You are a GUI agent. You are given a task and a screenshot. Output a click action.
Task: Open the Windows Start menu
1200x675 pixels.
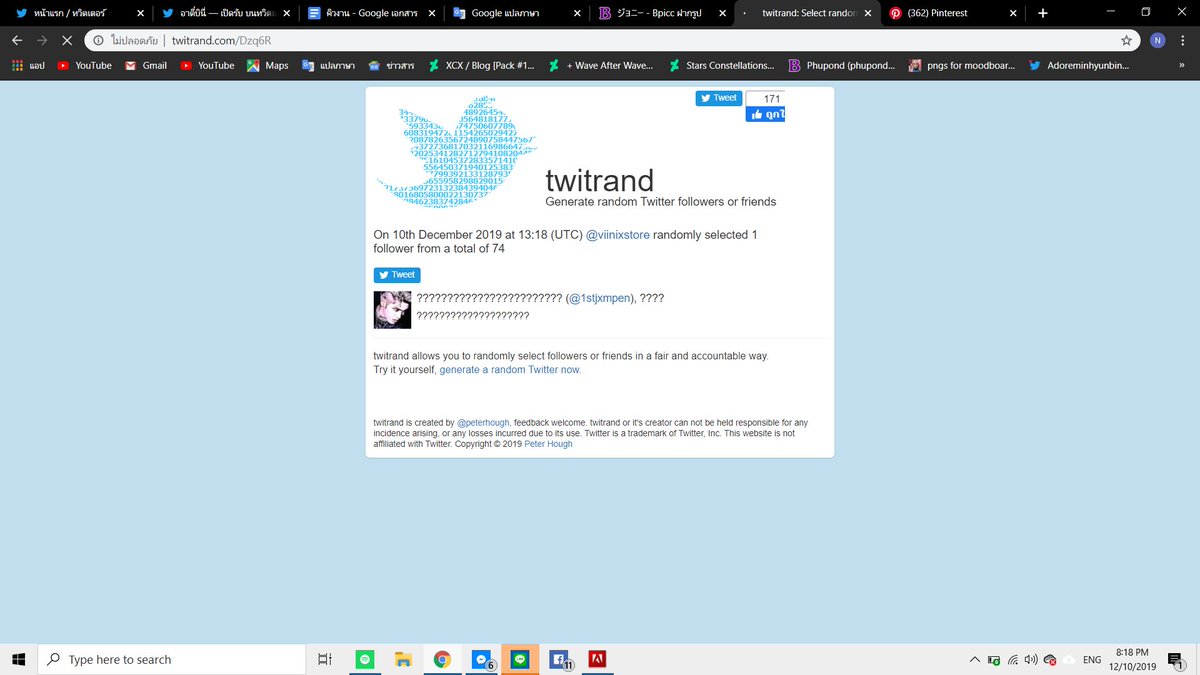pyautogui.click(x=18, y=659)
